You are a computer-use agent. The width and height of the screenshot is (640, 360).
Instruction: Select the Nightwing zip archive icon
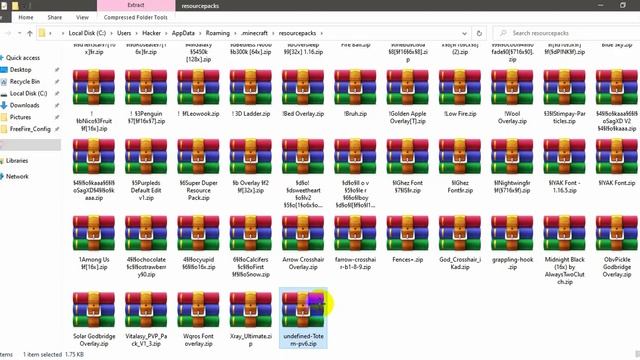(x=511, y=156)
